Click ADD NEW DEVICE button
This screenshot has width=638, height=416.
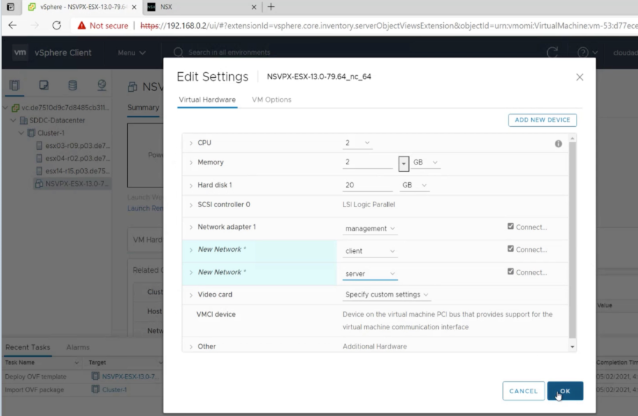[542, 120]
